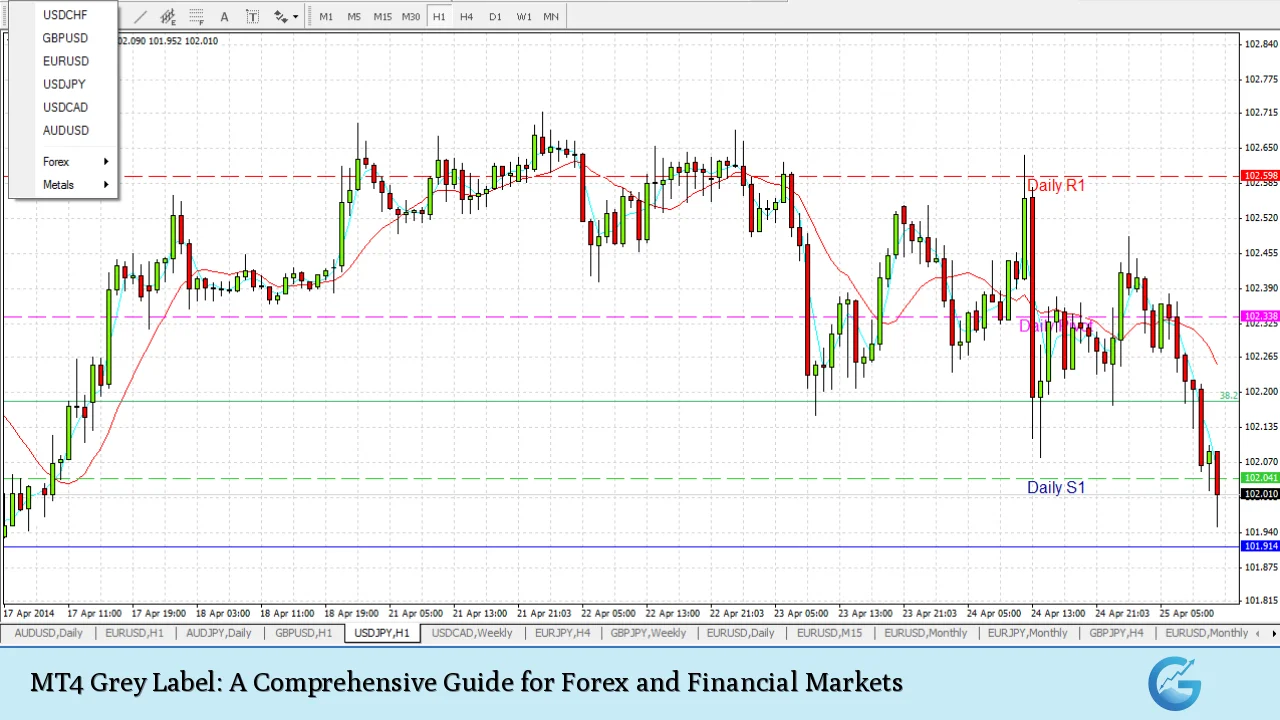This screenshot has width=1280, height=720.
Task: Click the 101.815 price scale value
Action: [1261, 600]
